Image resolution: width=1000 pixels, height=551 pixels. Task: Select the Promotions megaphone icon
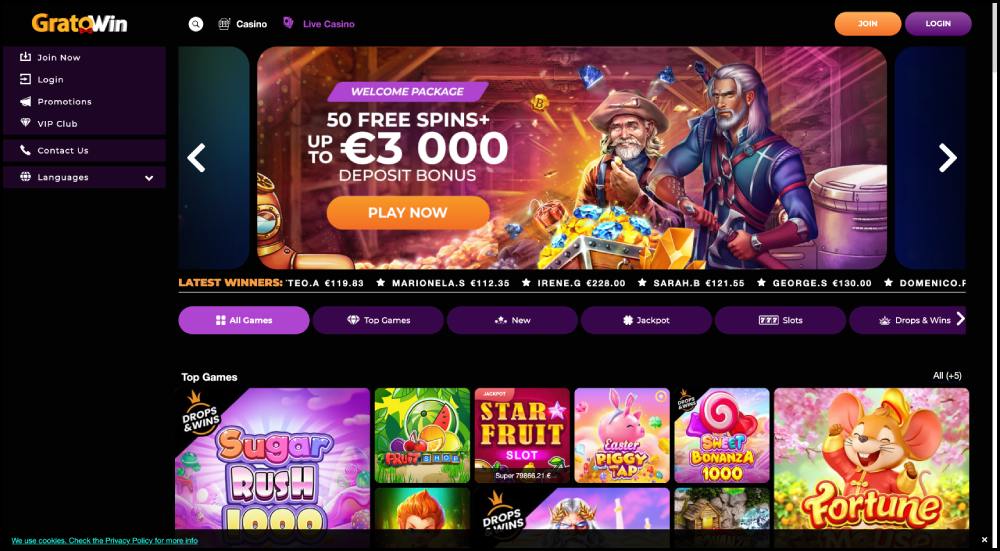click(26, 101)
